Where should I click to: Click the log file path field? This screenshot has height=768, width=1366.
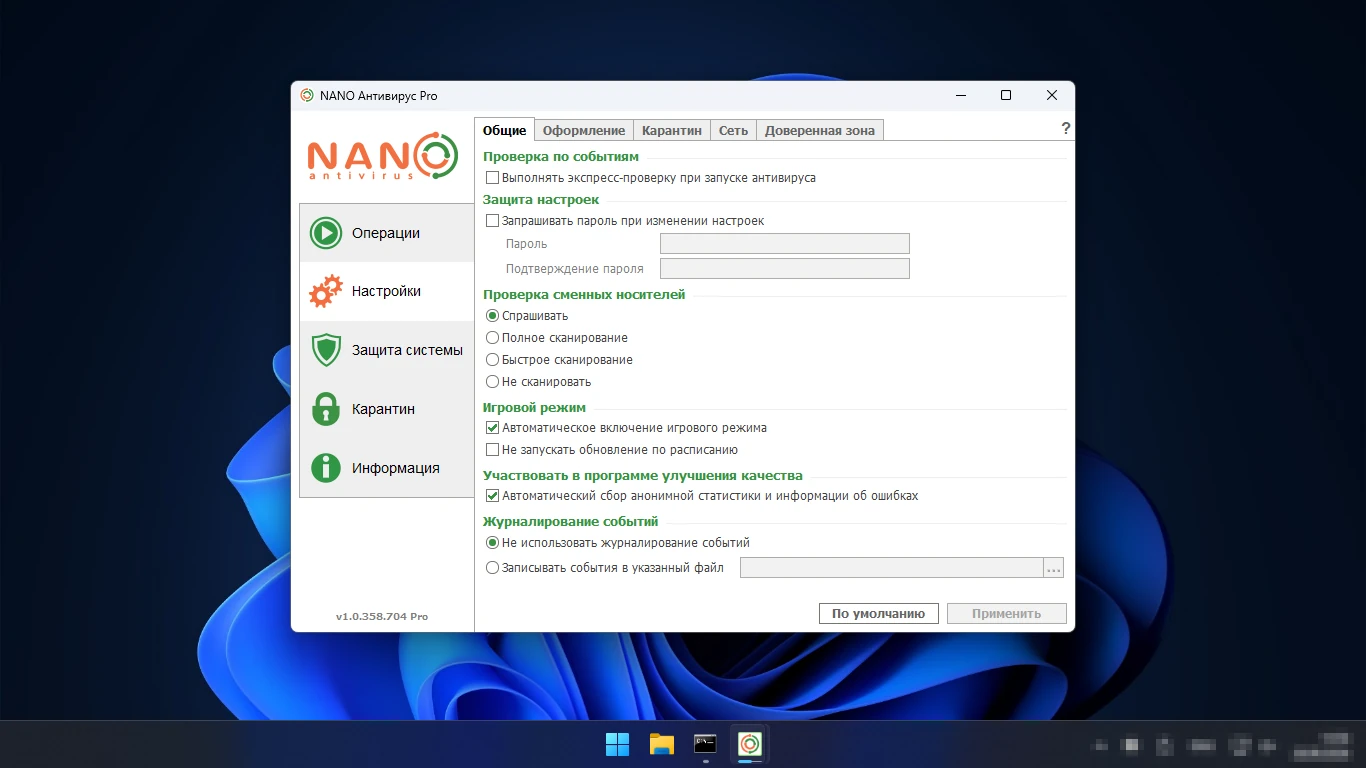coord(891,568)
